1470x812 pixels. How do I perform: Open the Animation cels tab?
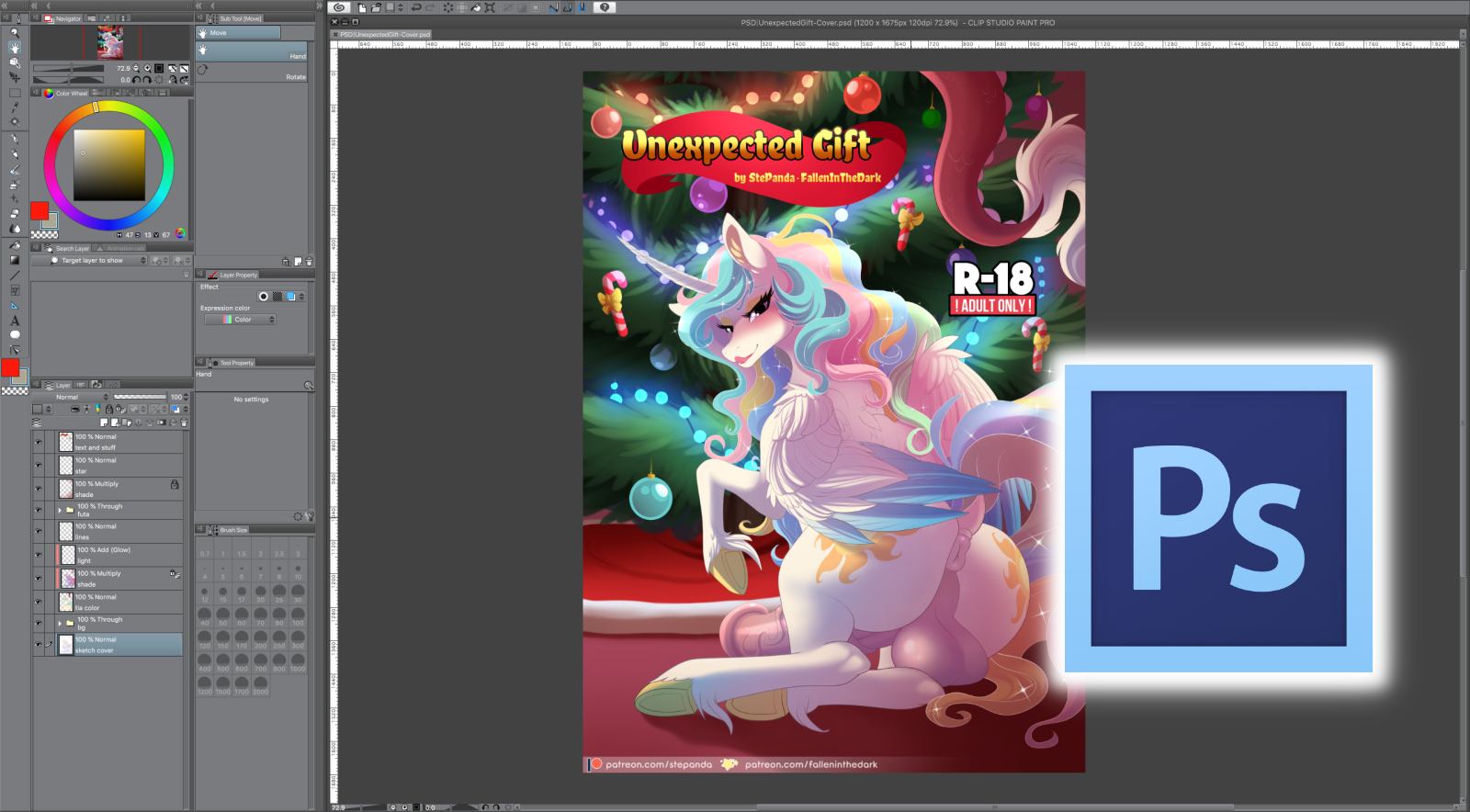pos(121,248)
